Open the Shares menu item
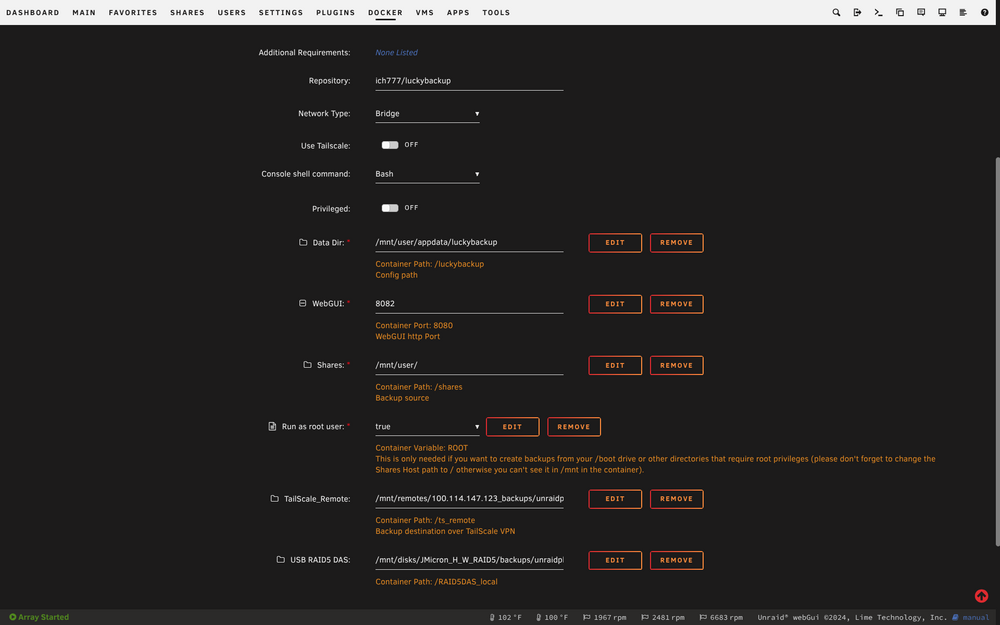Image resolution: width=1000 pixels, height=625 pixels. (187, 13)
